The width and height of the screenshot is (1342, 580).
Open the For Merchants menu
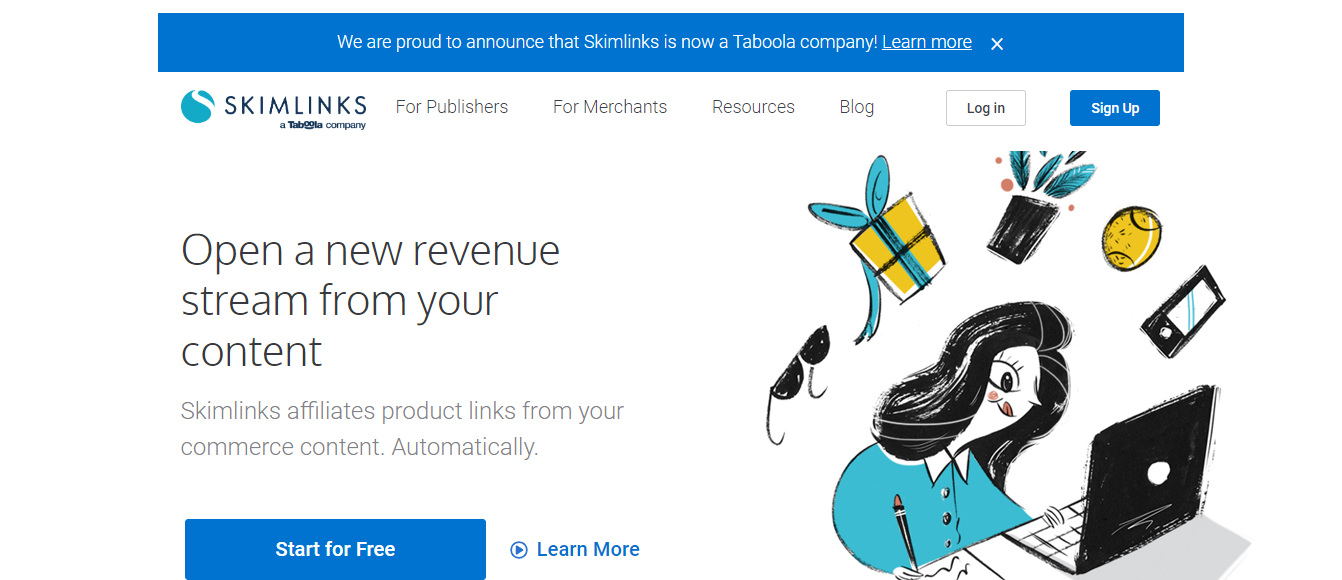click(610, 107)
